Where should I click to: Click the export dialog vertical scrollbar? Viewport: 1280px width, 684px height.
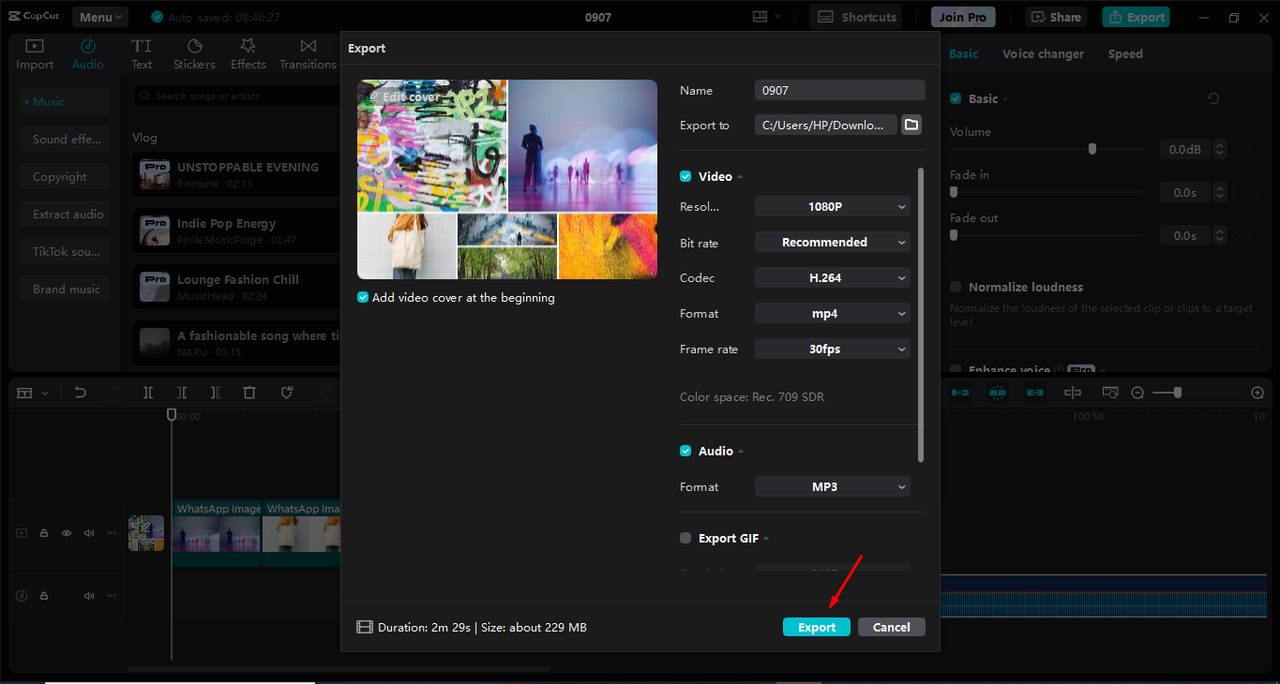point(921,314)
